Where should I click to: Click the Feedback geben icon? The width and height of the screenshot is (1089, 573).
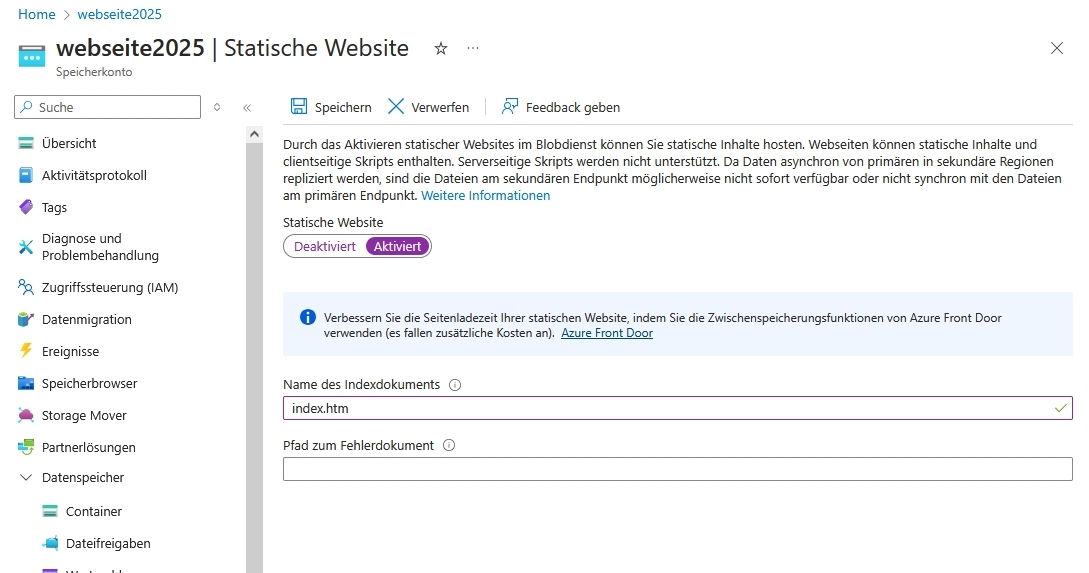[x=510, y=107]
